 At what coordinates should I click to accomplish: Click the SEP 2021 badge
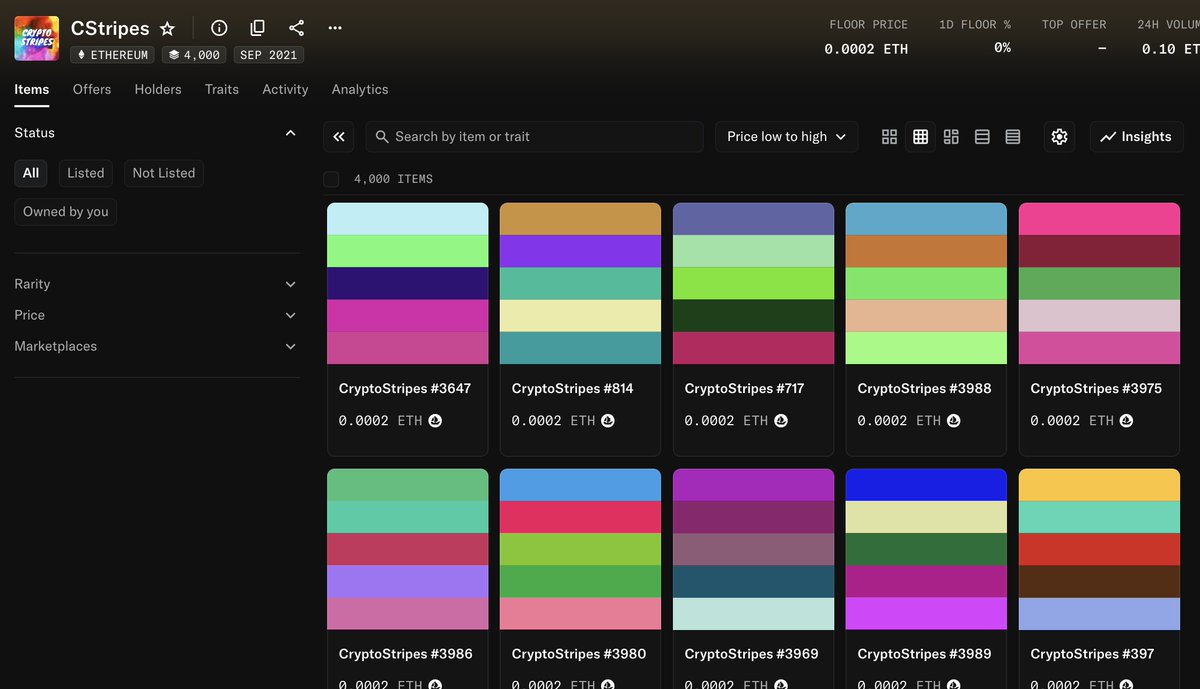[269, 55]
